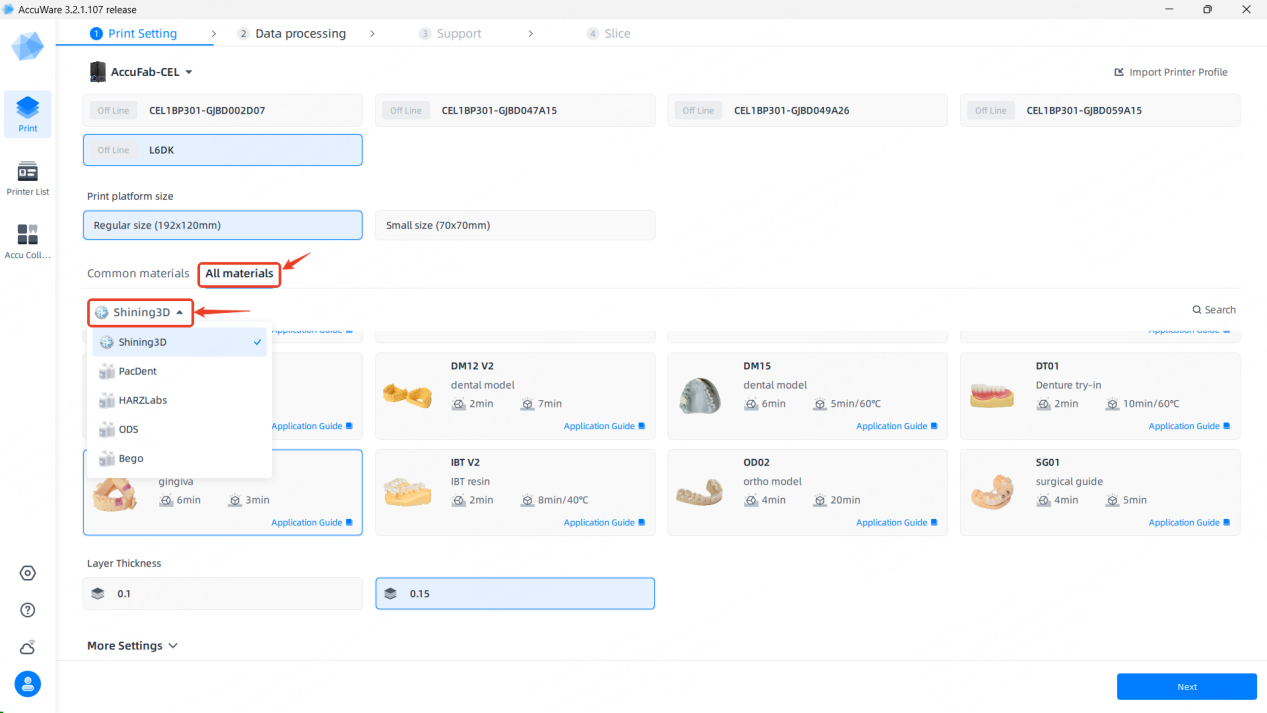
Task: Open IBT V2 Application Guide link
Action: [604, 522]
